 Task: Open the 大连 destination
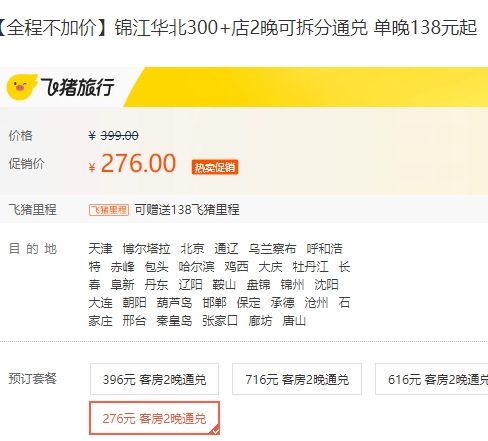[100, 303]
